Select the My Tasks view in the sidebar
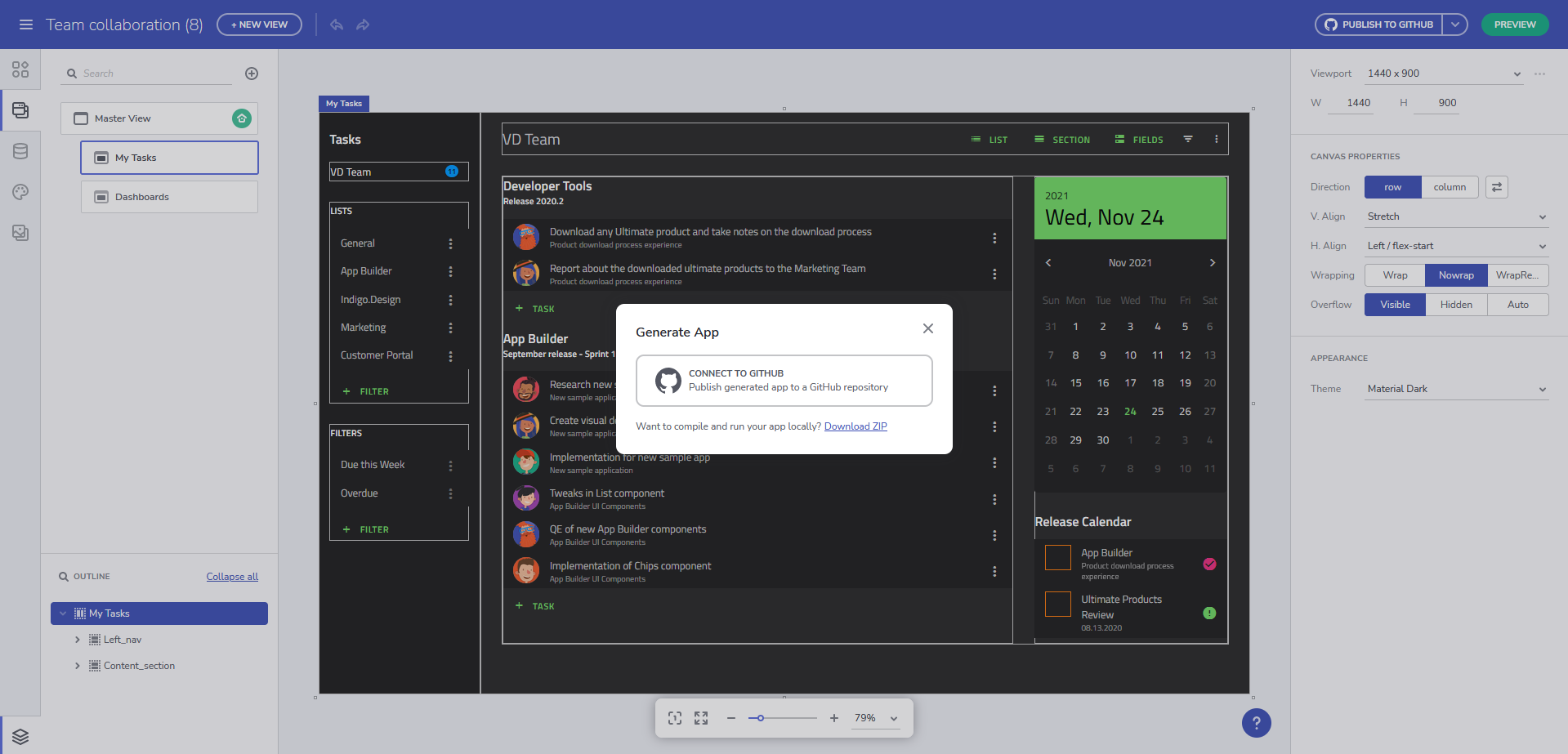Screen dimensions: 1568x754 pyautogui.click(x=169, y=157)
